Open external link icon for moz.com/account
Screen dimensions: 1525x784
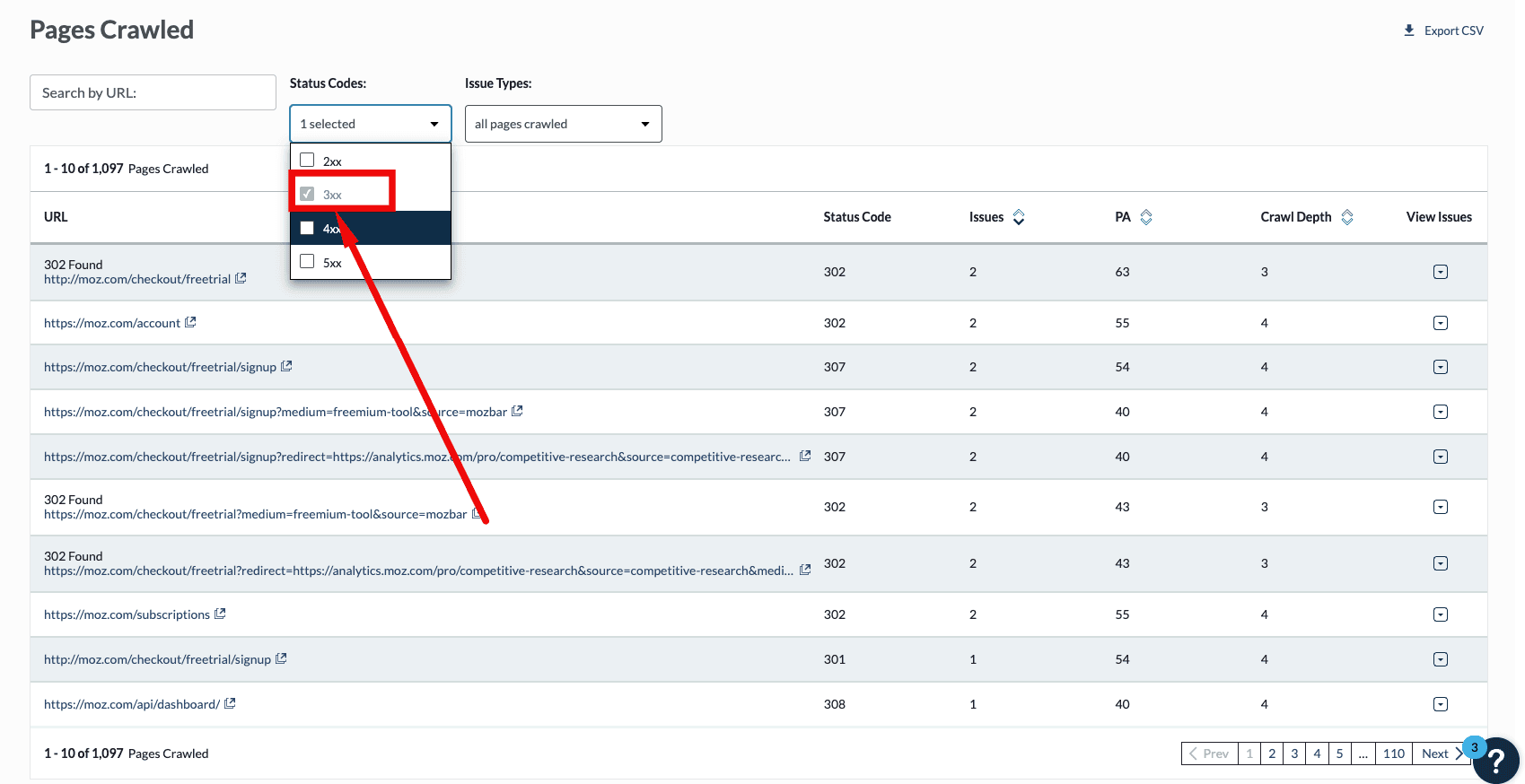point(190,322)
